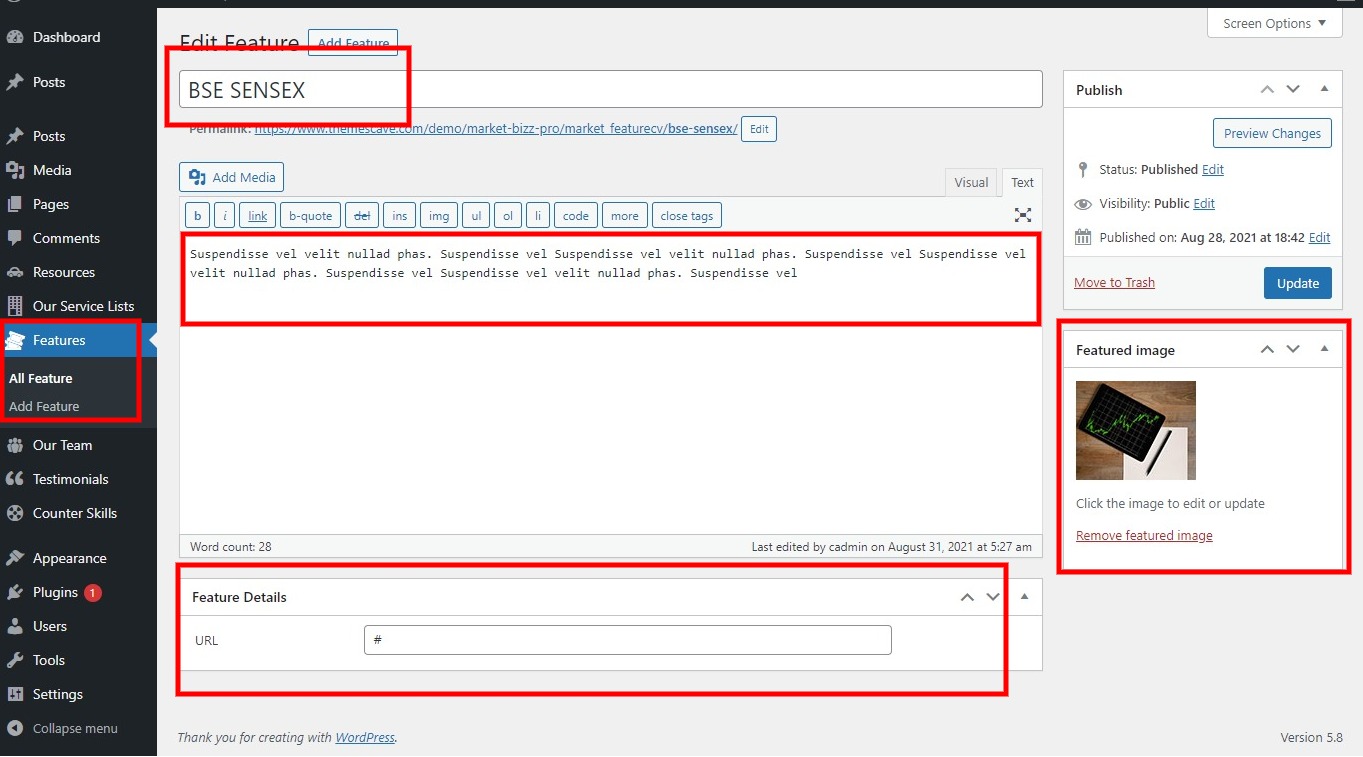Select Add Feature submenu item
Image resolution: width=1363 pixels, height=757 pixels.
(44, 406)
